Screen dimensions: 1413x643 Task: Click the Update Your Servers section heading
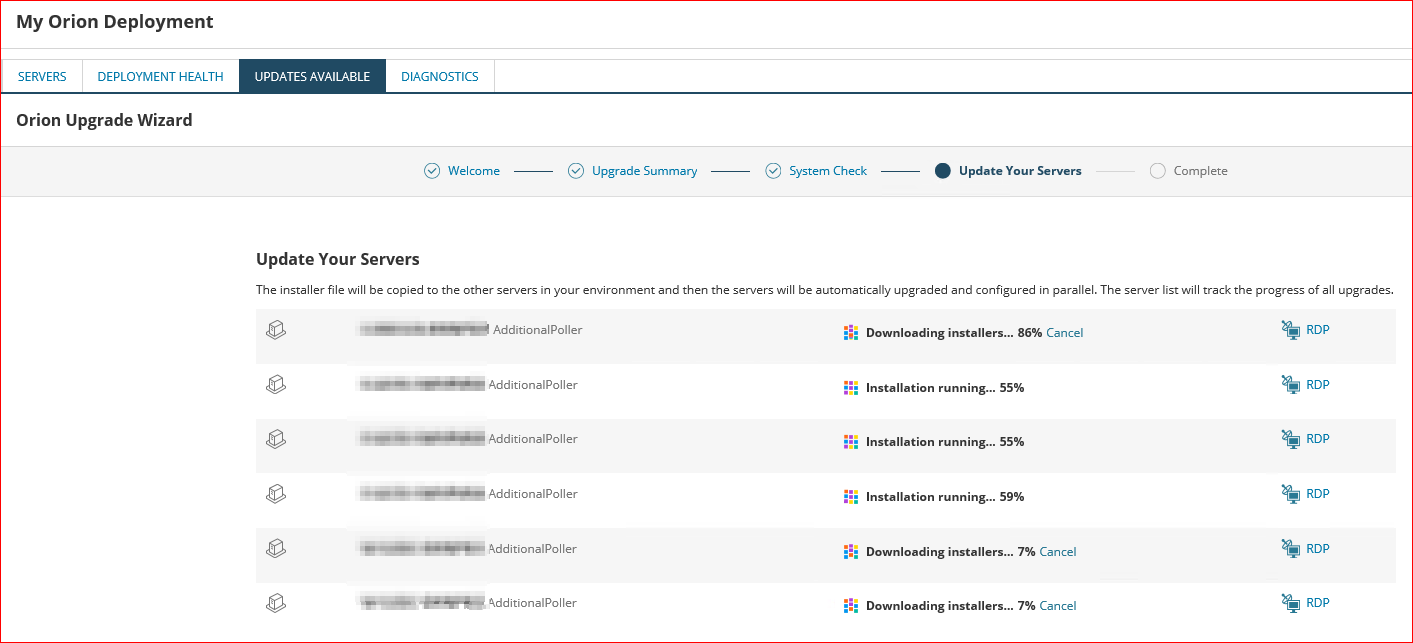point(338,259)
